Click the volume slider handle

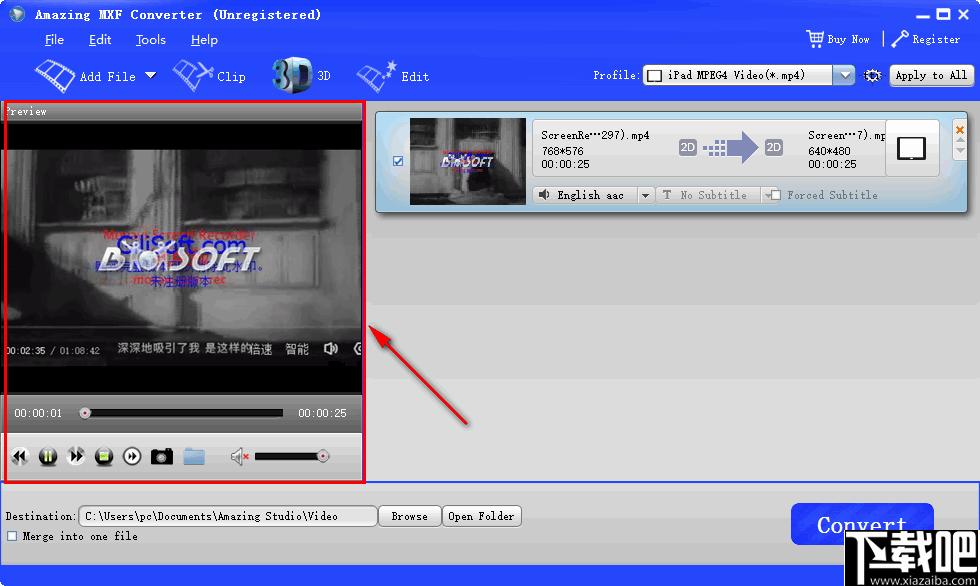pyautogui.click(x=323, y=457)
